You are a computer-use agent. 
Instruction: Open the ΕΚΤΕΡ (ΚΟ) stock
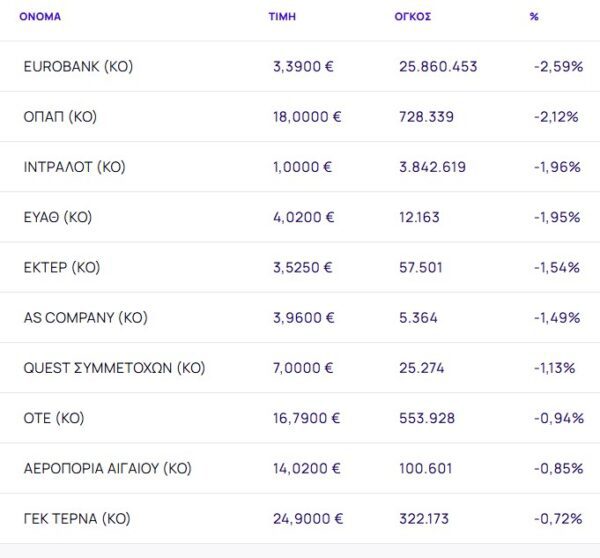[62, 268]
